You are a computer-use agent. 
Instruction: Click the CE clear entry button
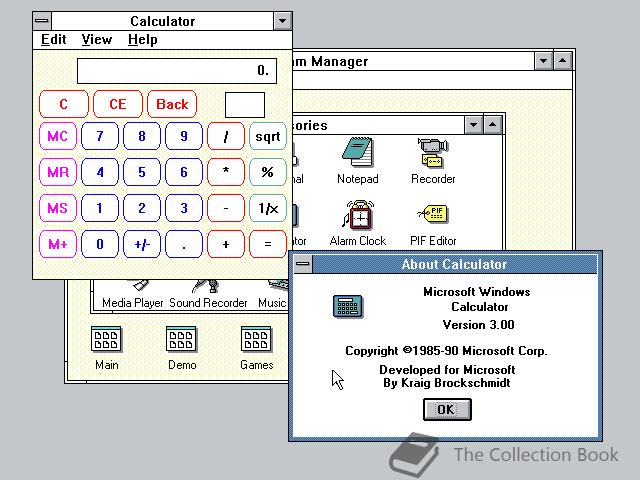(x=118, y=104)
